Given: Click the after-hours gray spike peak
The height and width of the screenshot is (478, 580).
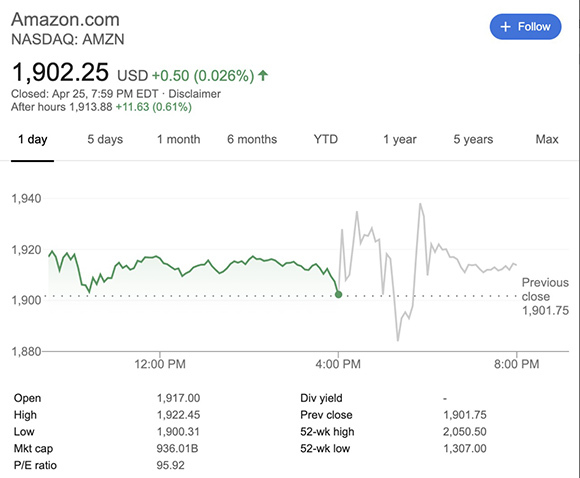Looking at the screenshot, I should [x=420, y=203].
